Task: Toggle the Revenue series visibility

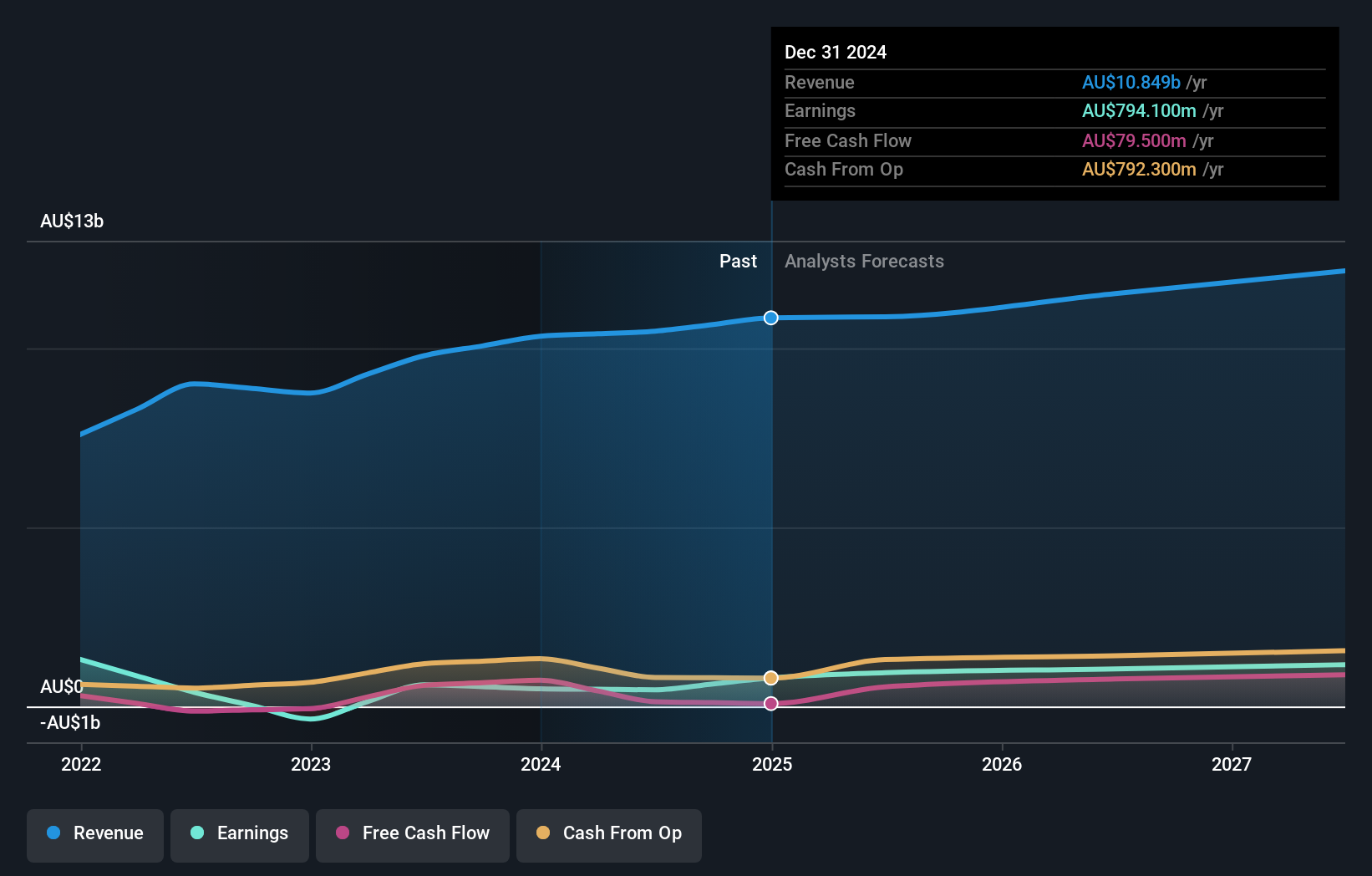Action: coord(94,833)
